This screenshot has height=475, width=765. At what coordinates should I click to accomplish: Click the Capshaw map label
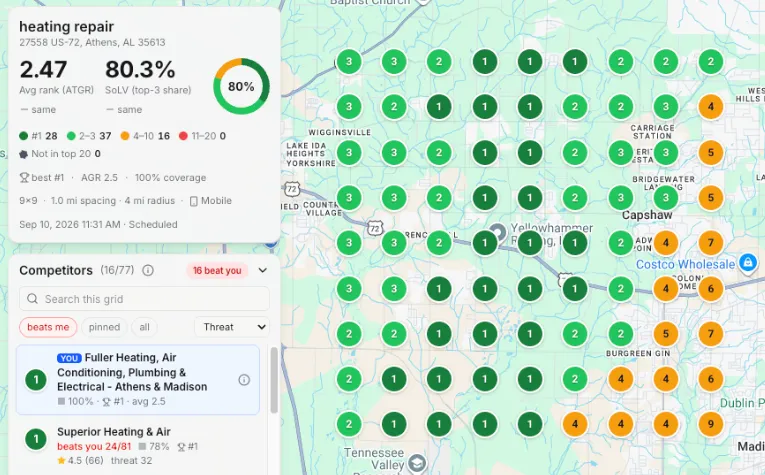[647, 215]
